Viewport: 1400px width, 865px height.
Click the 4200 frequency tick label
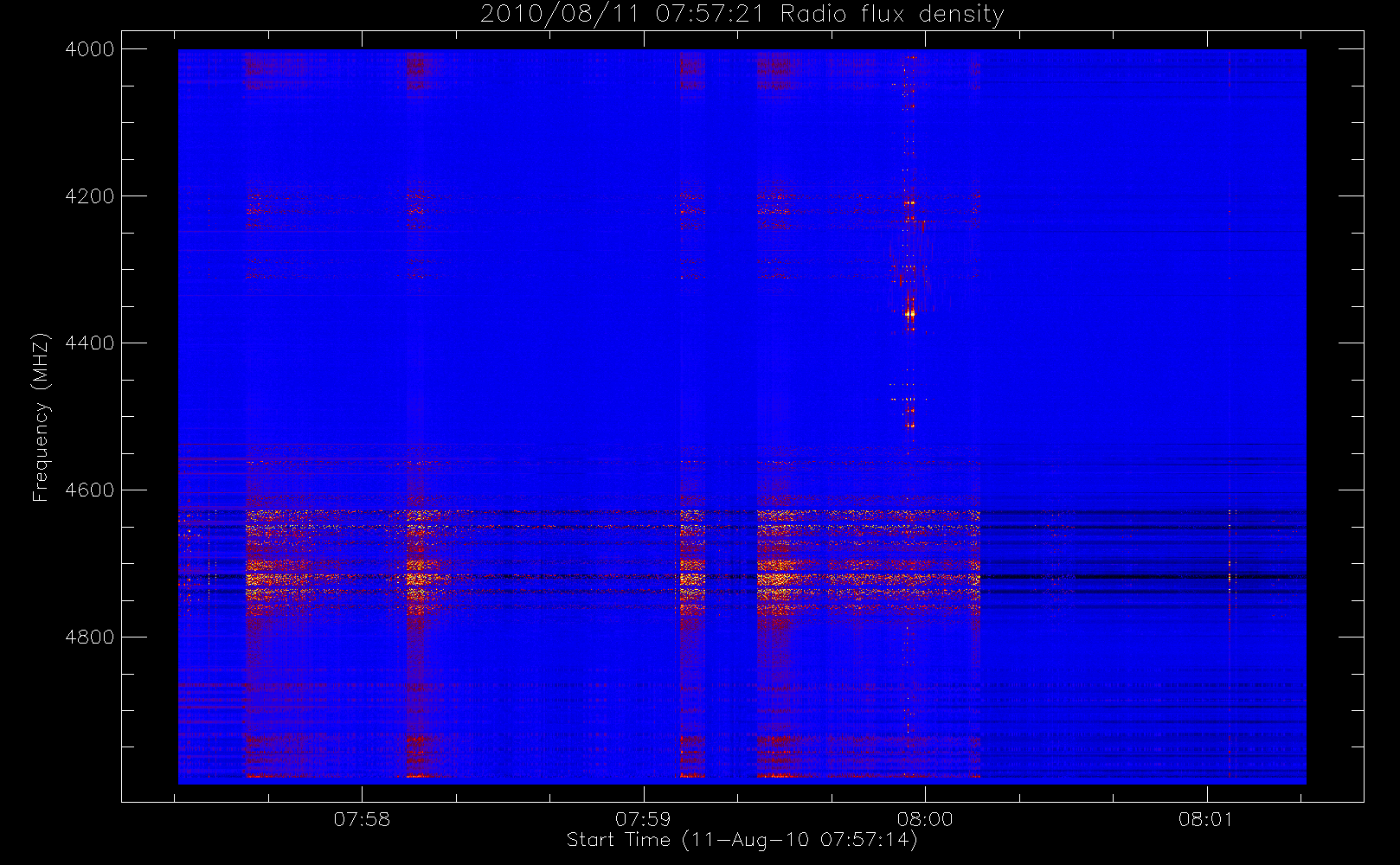tap(90, 196)
